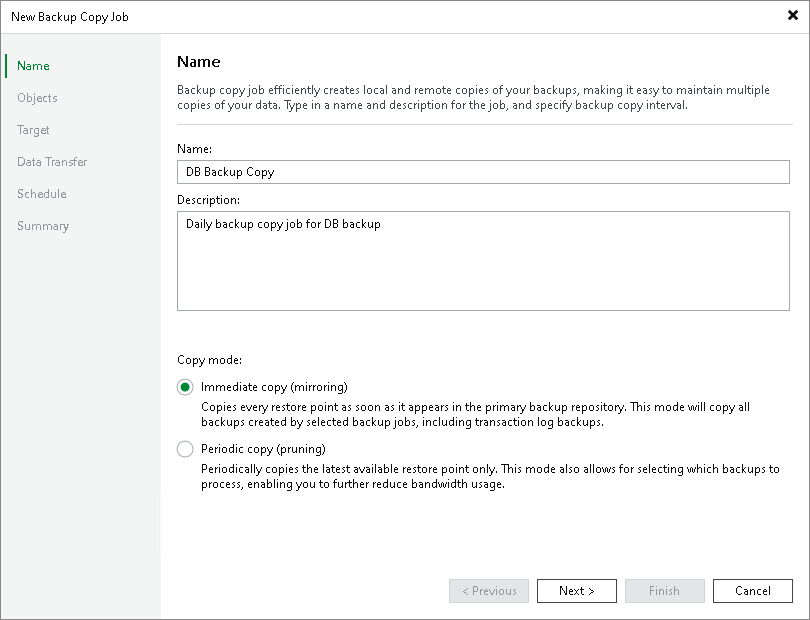Open the Schedule step
810x620 pixels.
click(x=41, y=193)
